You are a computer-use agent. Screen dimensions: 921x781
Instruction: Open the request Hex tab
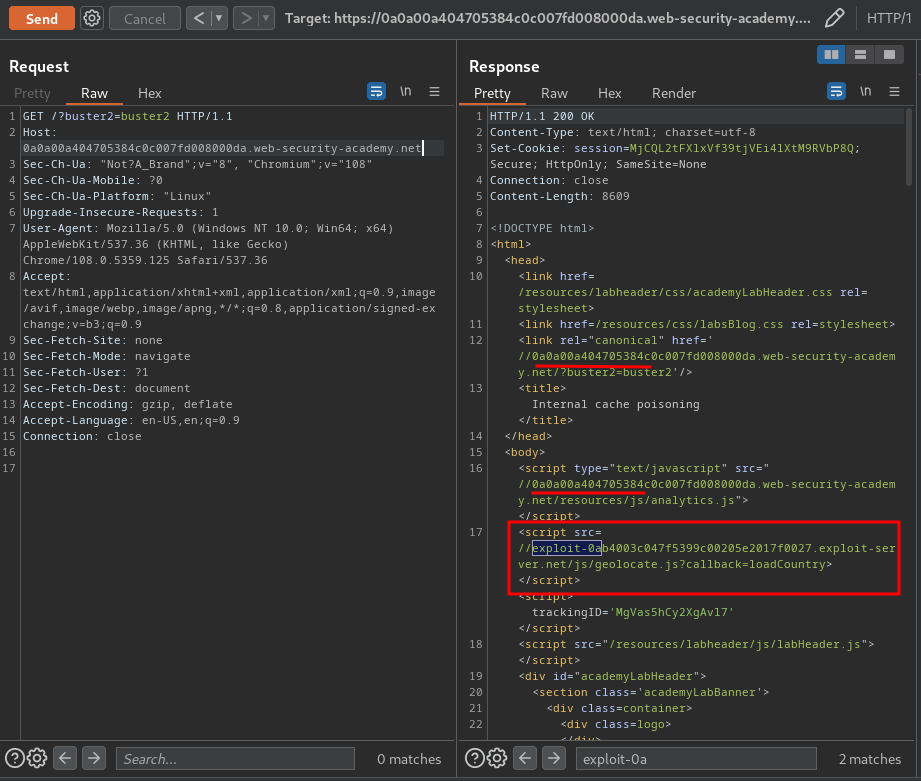(149, 93)
